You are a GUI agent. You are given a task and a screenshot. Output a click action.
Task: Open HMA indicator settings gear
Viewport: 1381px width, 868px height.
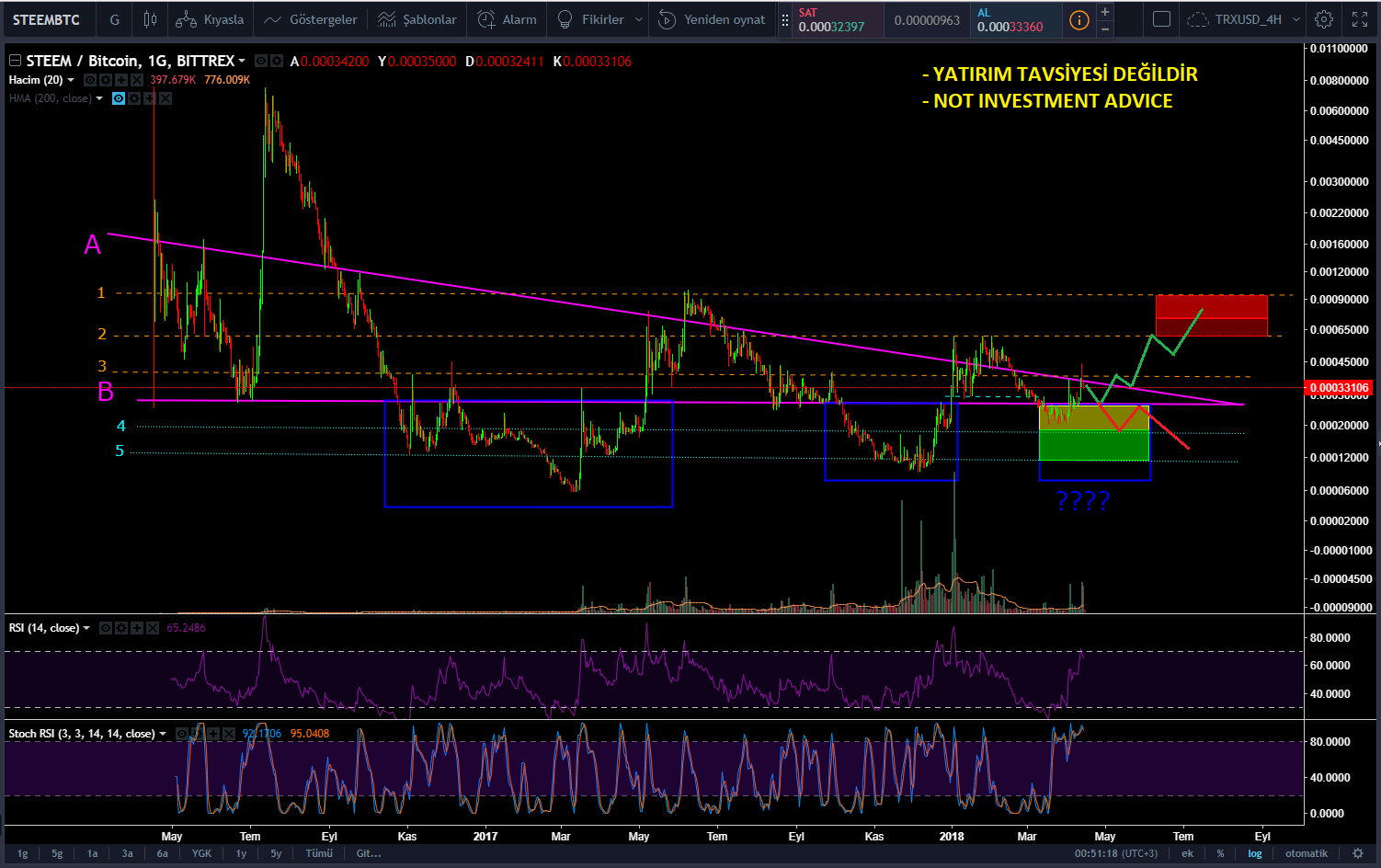[x=134, y=98]
